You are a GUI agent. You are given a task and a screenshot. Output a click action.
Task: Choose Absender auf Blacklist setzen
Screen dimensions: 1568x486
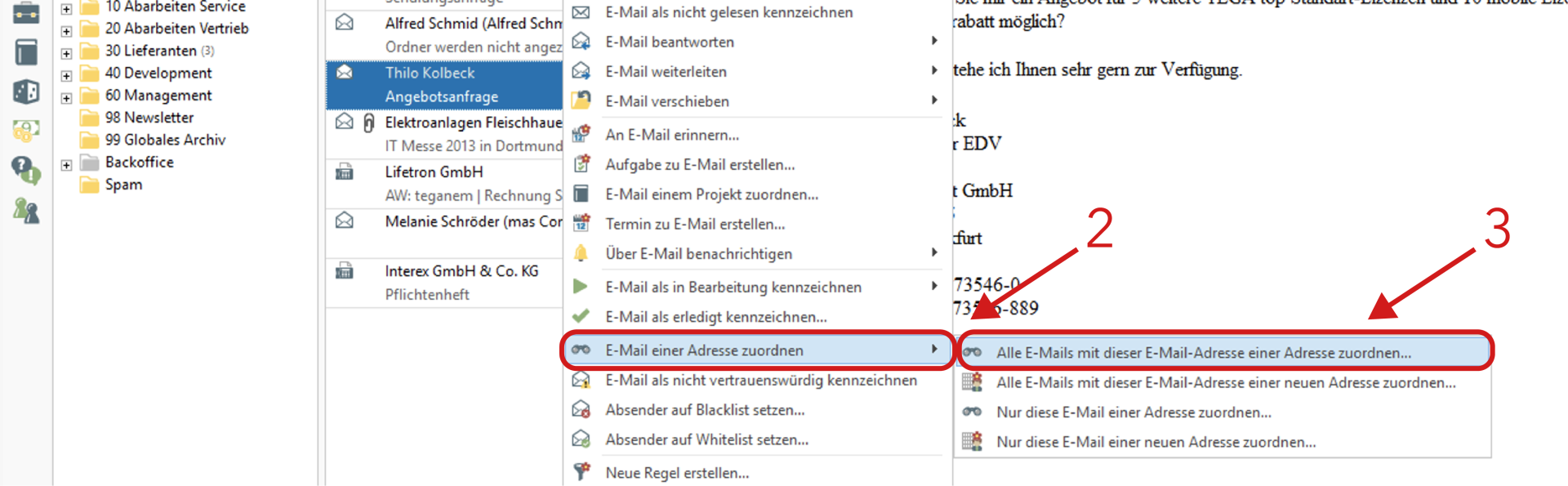pos(756,410)
